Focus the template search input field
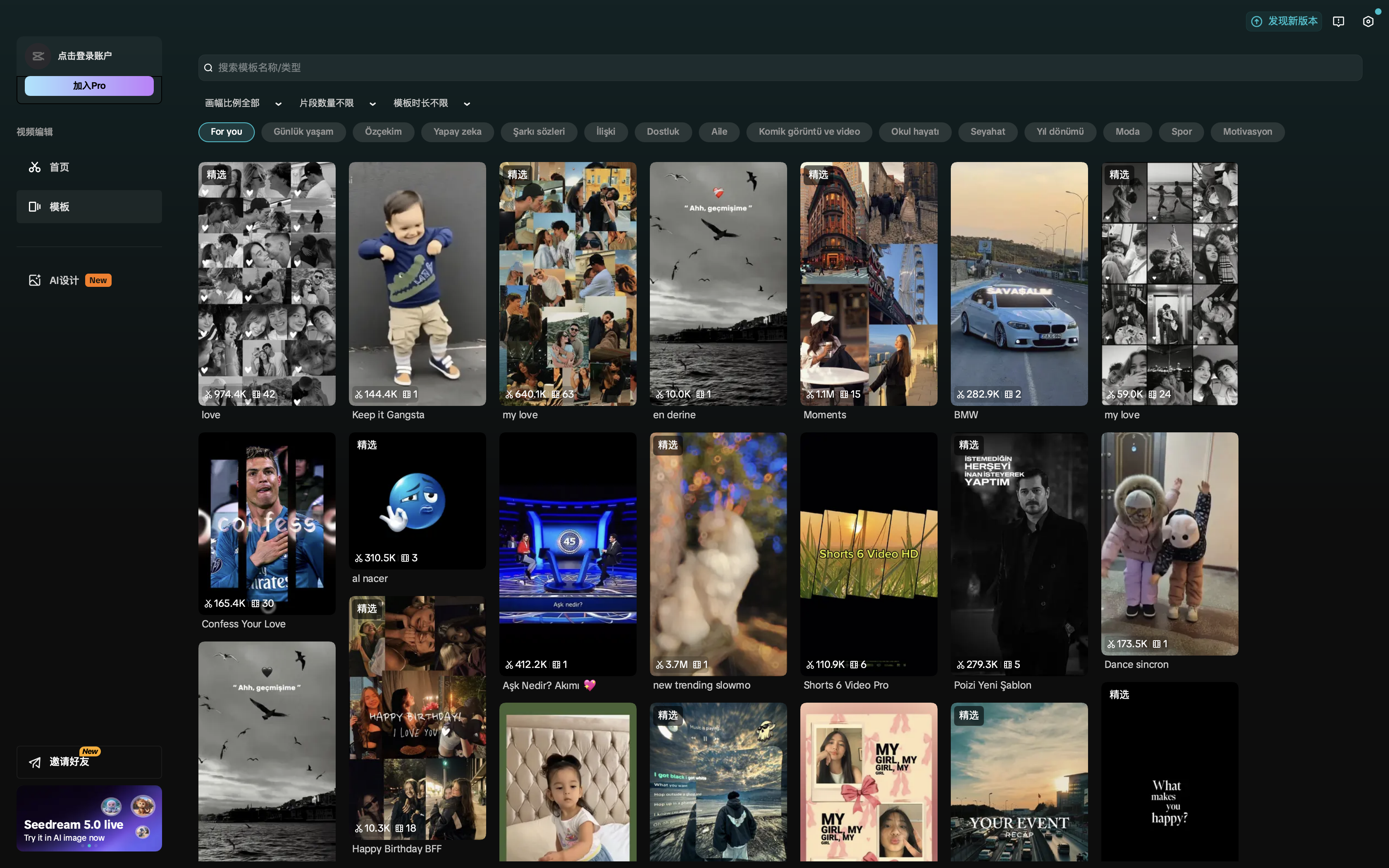The height and width of the screenshot is (868, 1389). point(780,68)
